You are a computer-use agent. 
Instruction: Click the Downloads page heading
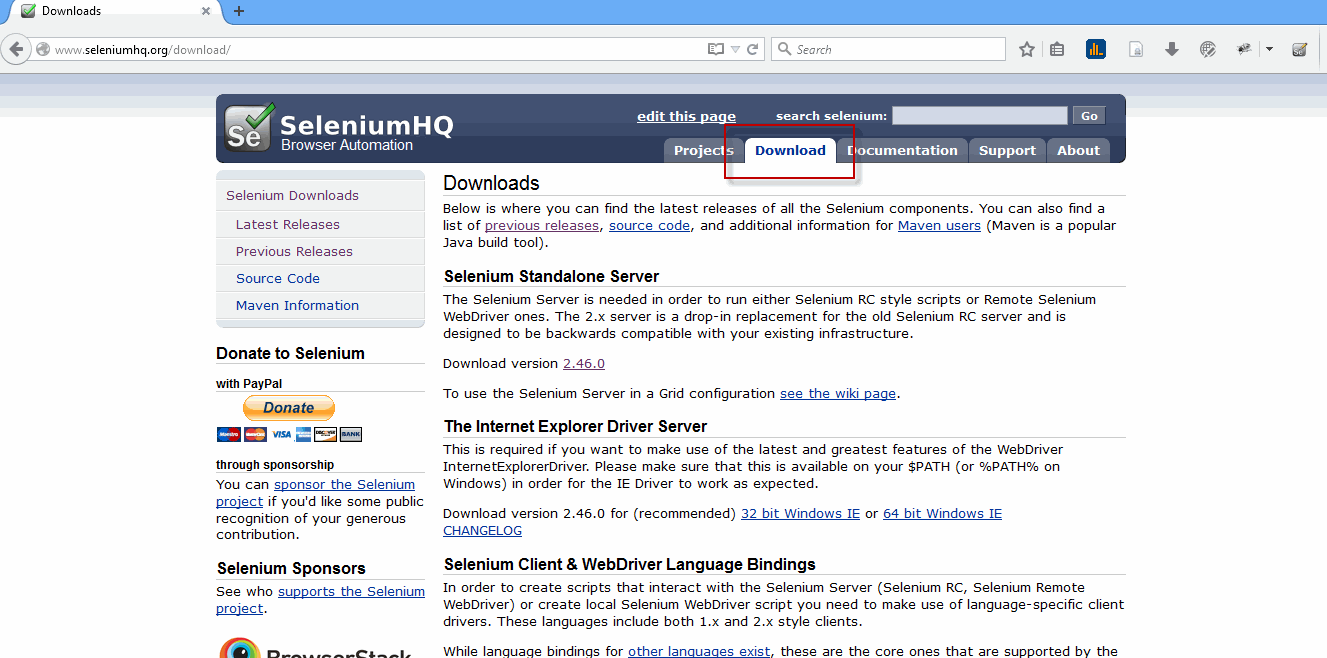pyautogui.click(x=491, y=183)
